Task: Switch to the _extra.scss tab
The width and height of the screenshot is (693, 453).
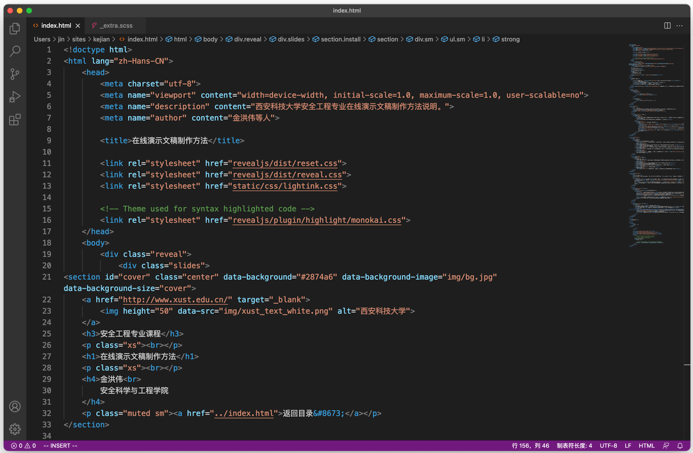Action: click(116, 26)
